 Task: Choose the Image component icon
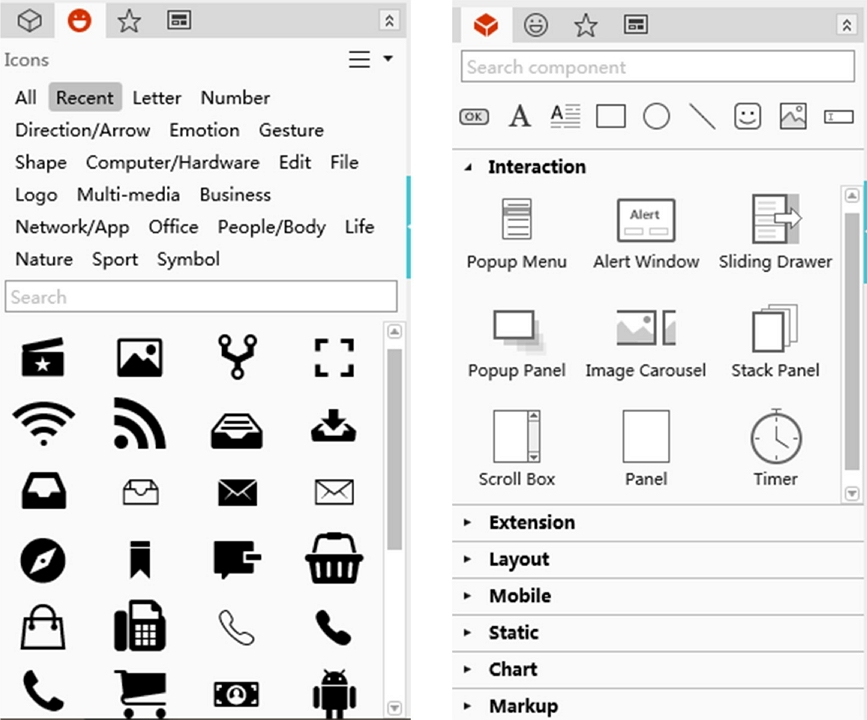pyautogui.click(x=793, y=116)
